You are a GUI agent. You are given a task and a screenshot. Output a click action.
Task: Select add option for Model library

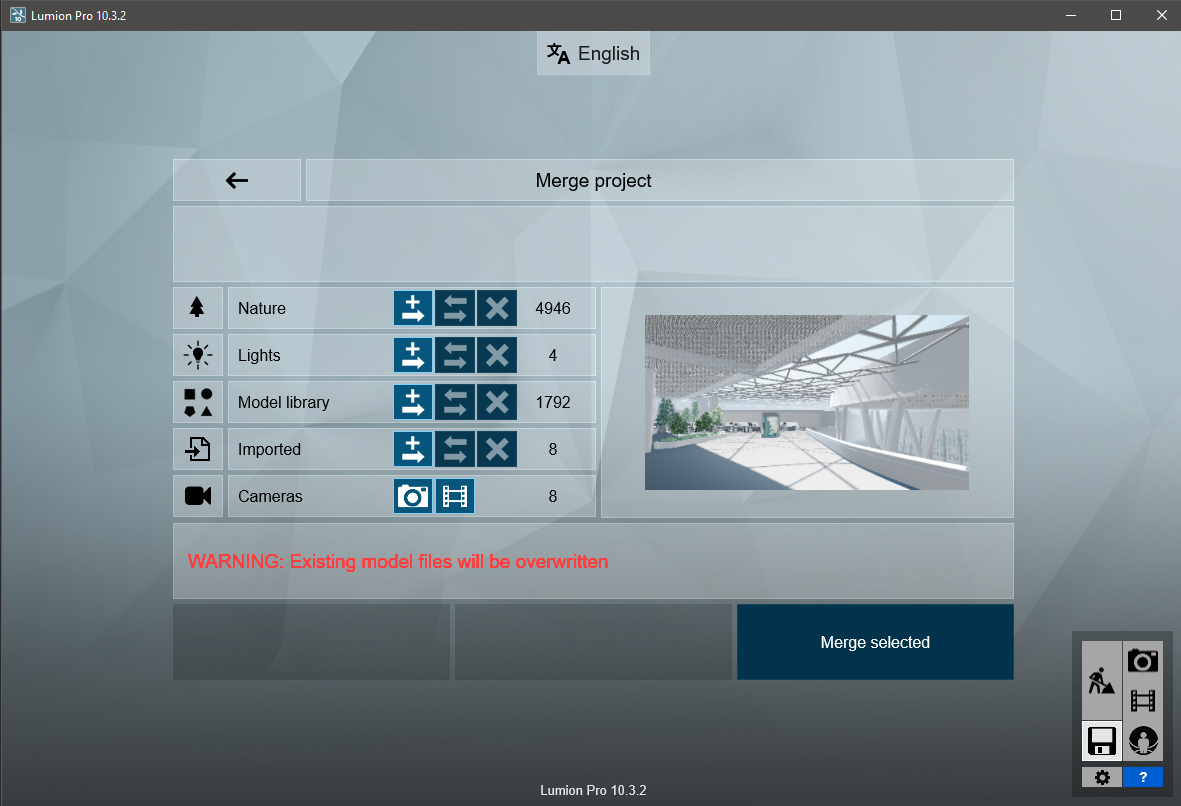[413, 402]
